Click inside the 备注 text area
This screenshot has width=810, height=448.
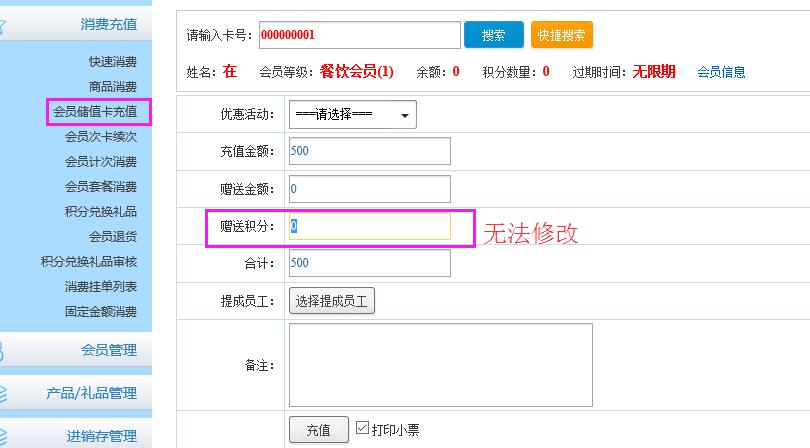[440, 365]
